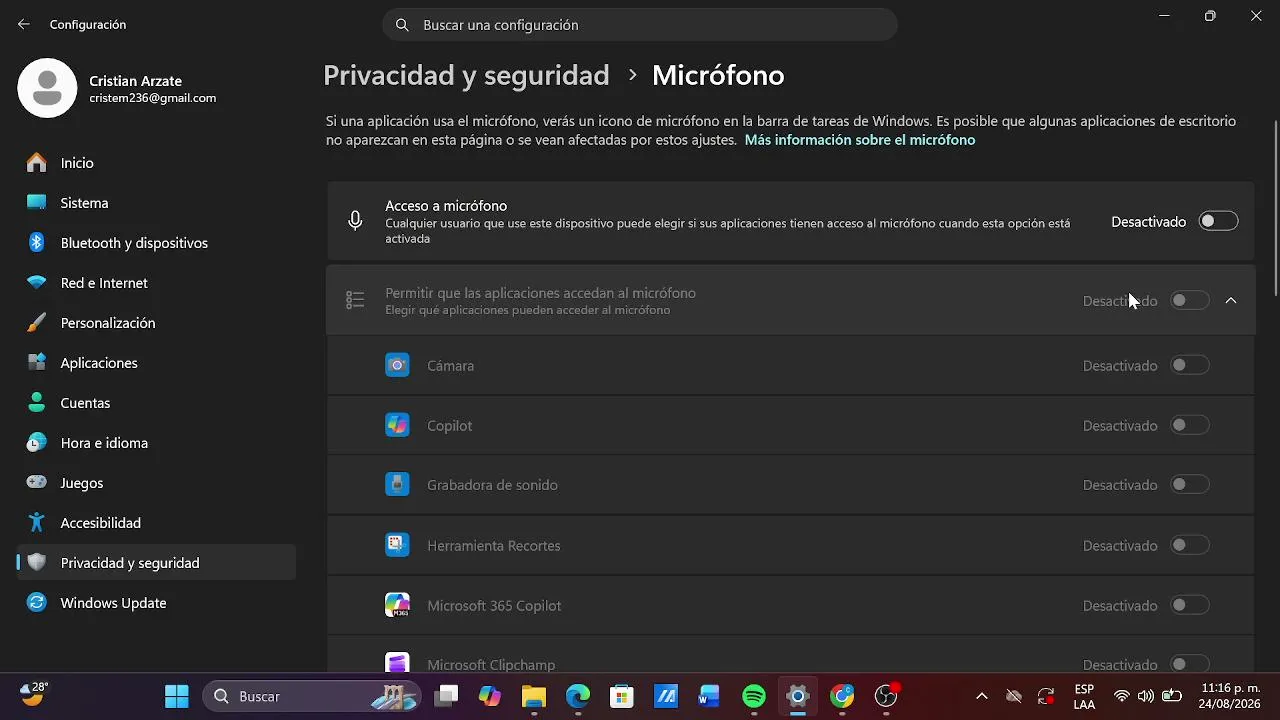1280x720 pixels.
Task: Click the microphone icon beside Acceso a micrófono
Action: pyautogui.click(x=355, y=221)
